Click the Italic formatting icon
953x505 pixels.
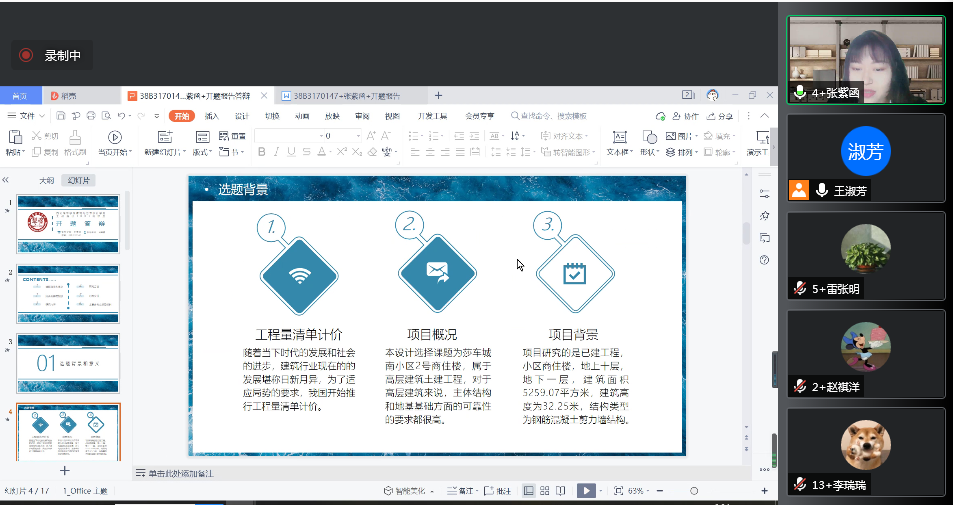coord(276,152)
